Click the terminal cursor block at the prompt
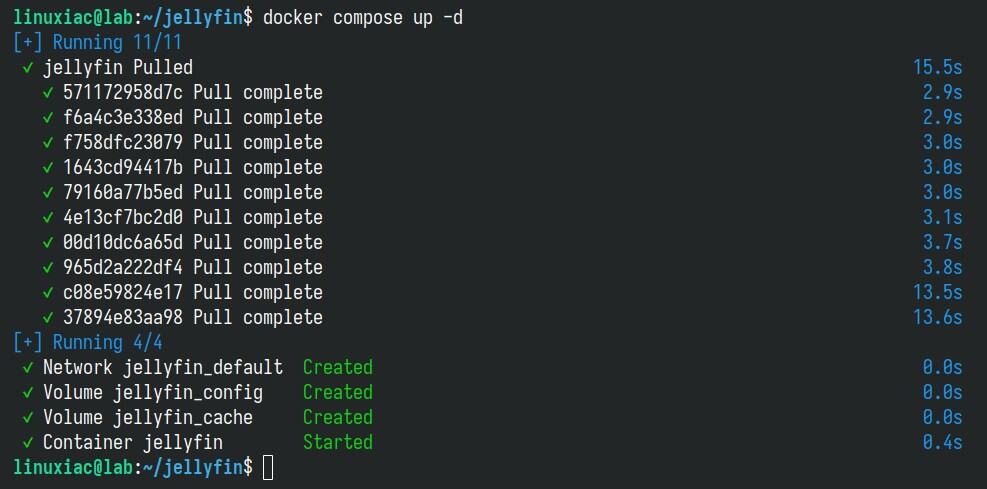Image resolution: width=987 pixels, height=489 pixels. pyautogui.click(x=268, y=467)
